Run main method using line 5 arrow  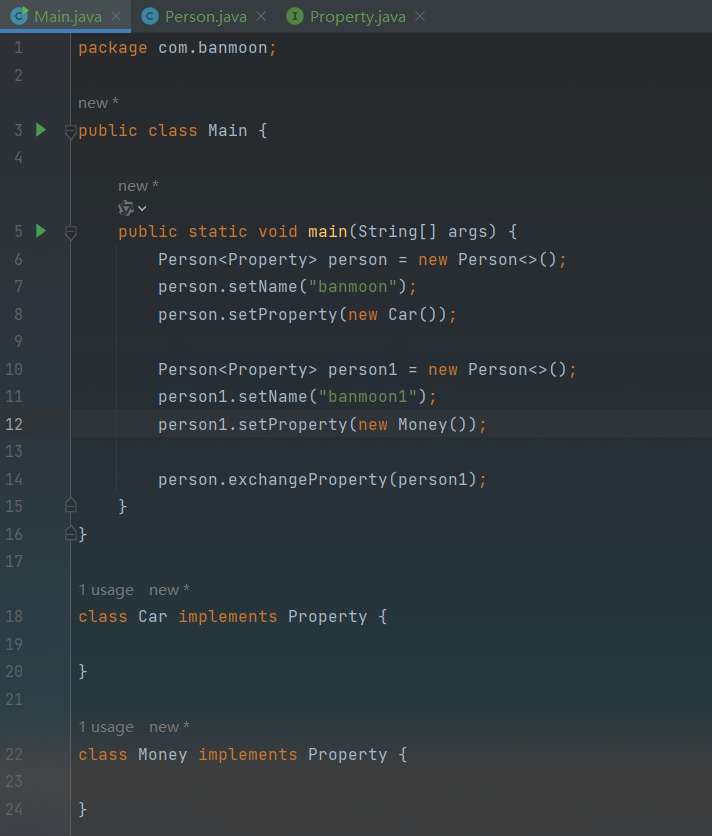[41, 231]
